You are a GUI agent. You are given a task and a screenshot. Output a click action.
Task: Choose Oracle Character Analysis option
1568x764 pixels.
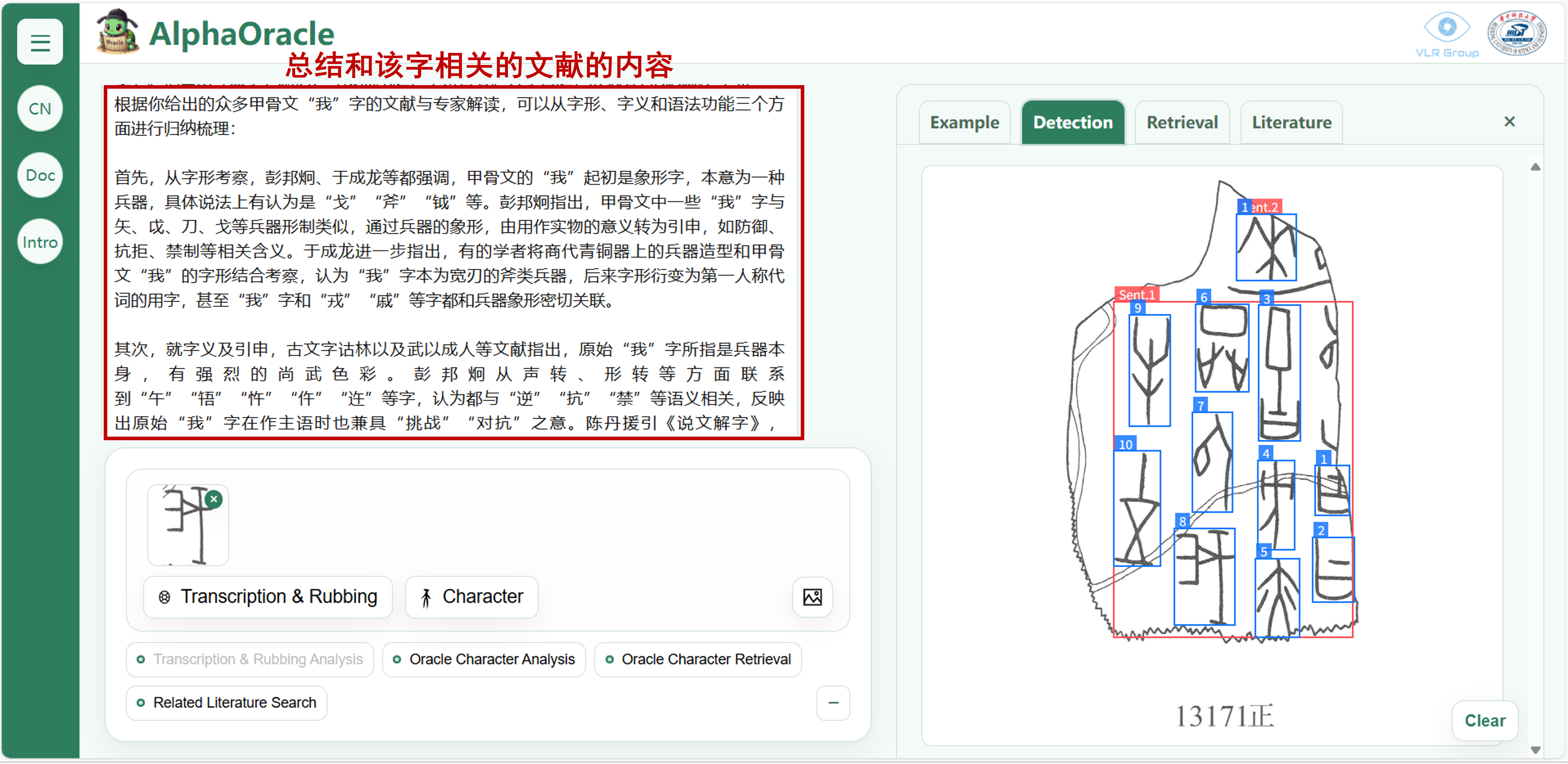coord(484,659)
